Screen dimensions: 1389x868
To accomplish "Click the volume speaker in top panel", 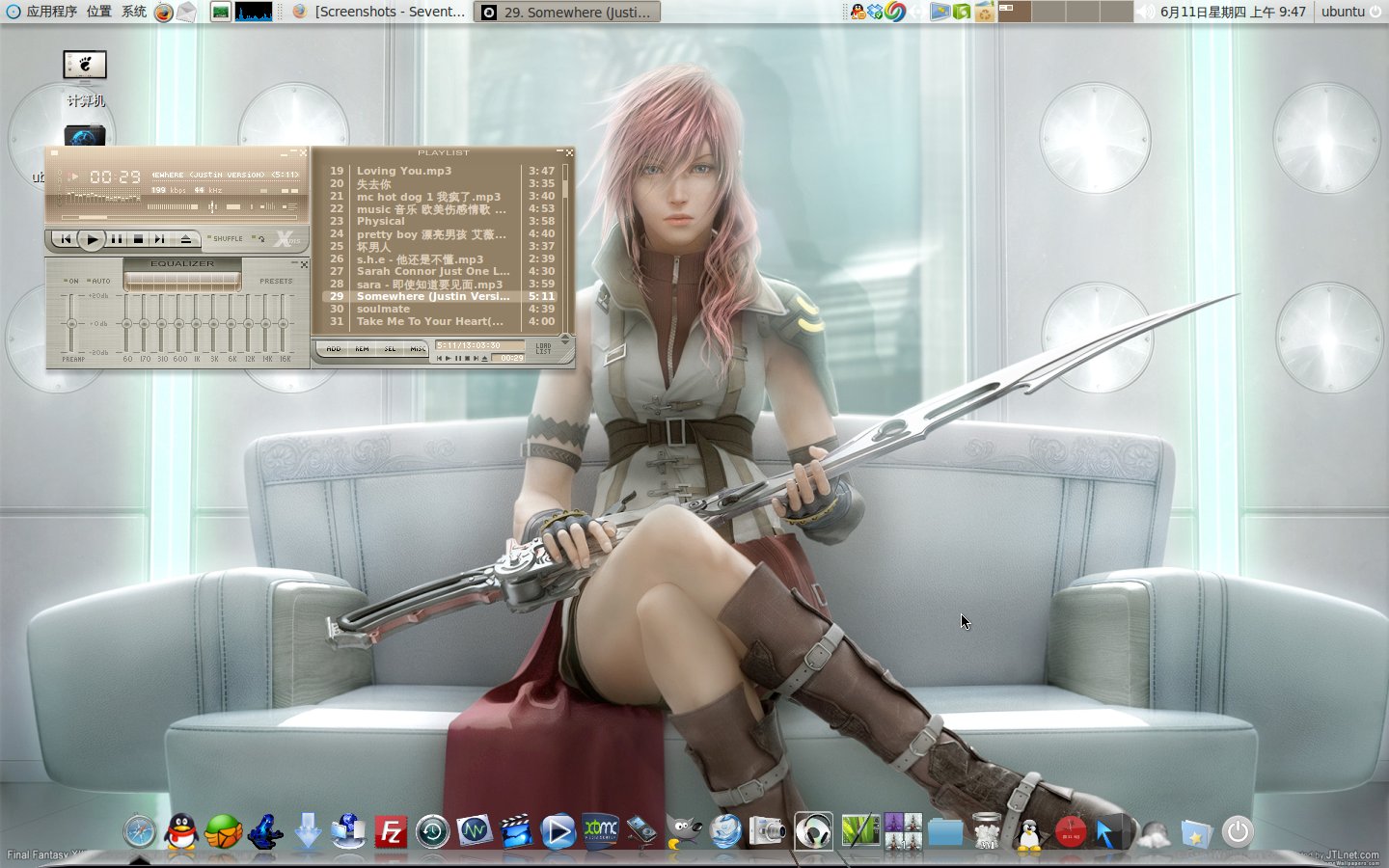I will 1145,12.
